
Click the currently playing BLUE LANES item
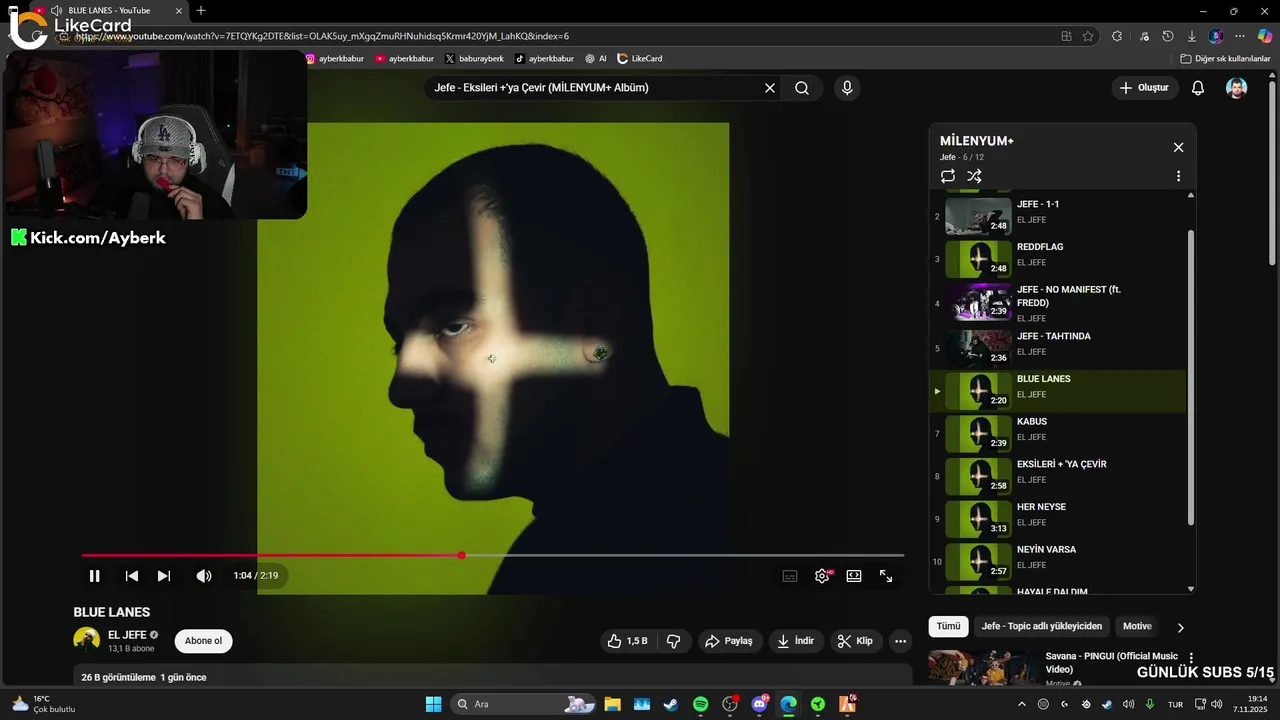click(1058, 391)
